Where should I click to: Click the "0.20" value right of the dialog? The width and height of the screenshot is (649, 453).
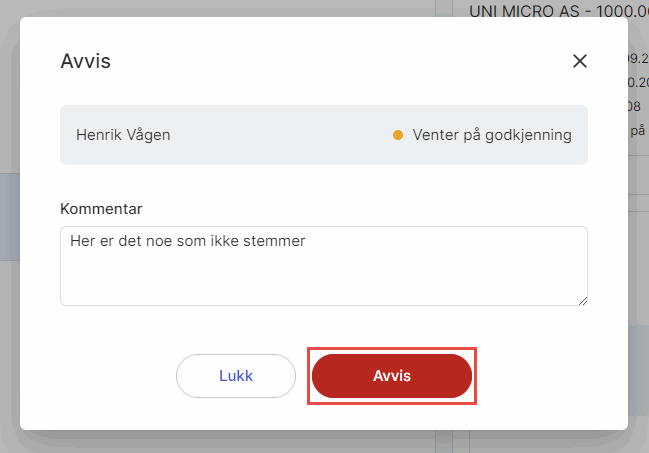[x=638, y=82]
